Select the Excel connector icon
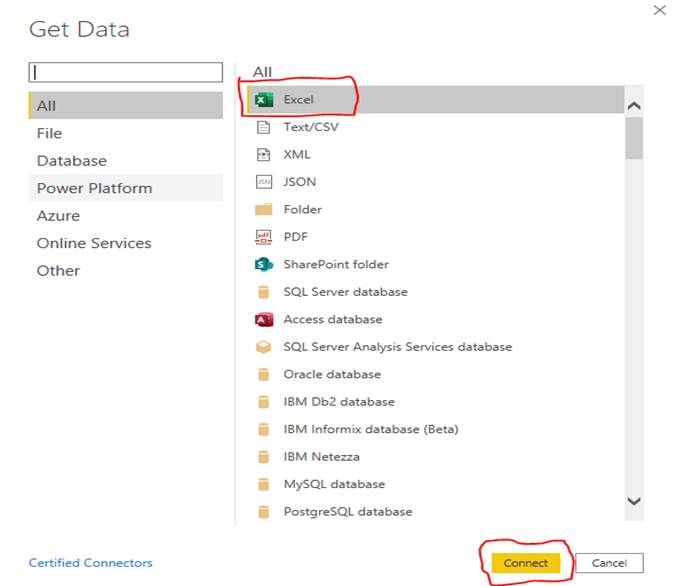677x586 pixels. [263, 100]
